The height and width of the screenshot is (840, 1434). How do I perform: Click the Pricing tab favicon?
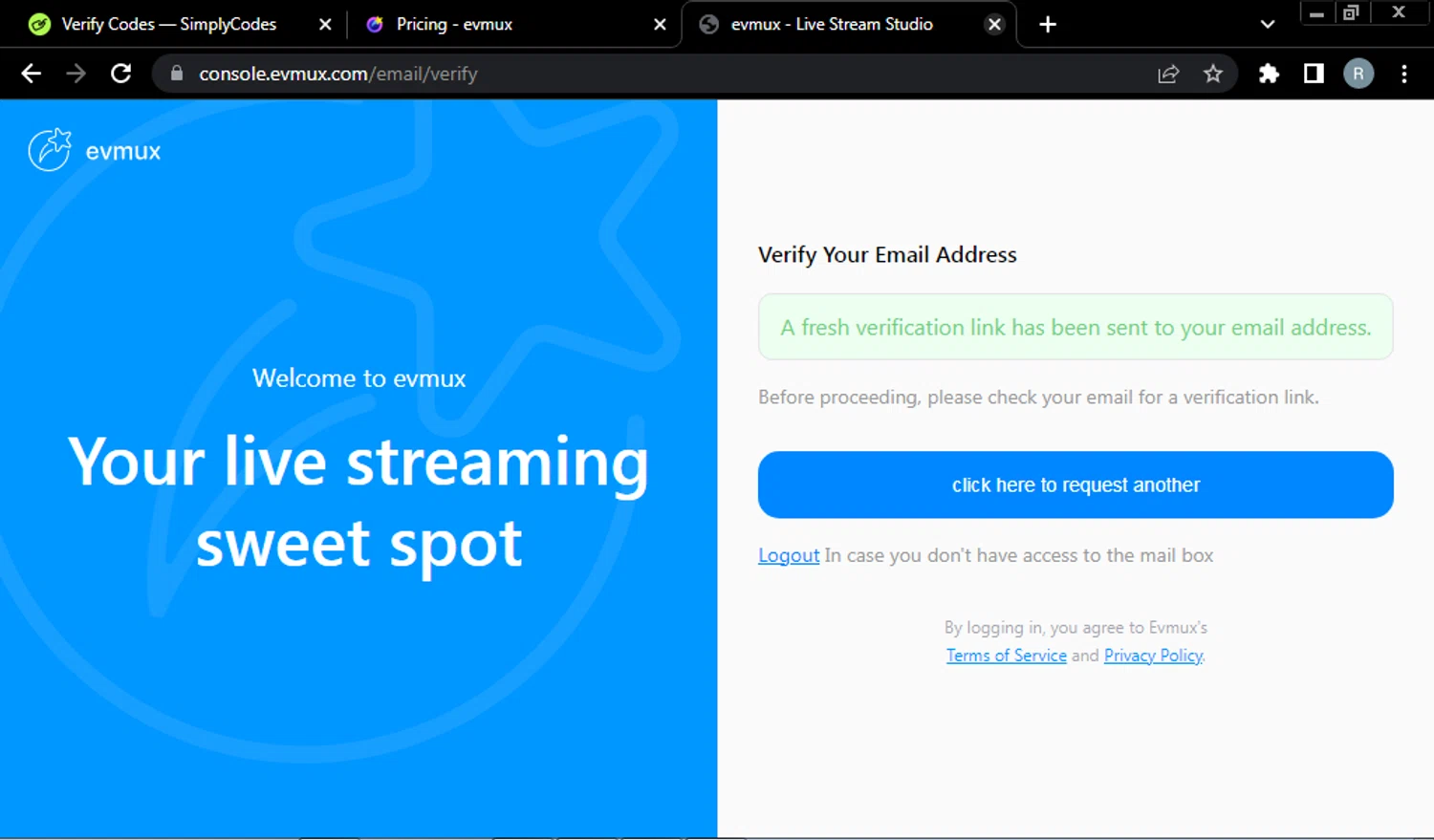point(375,25)
